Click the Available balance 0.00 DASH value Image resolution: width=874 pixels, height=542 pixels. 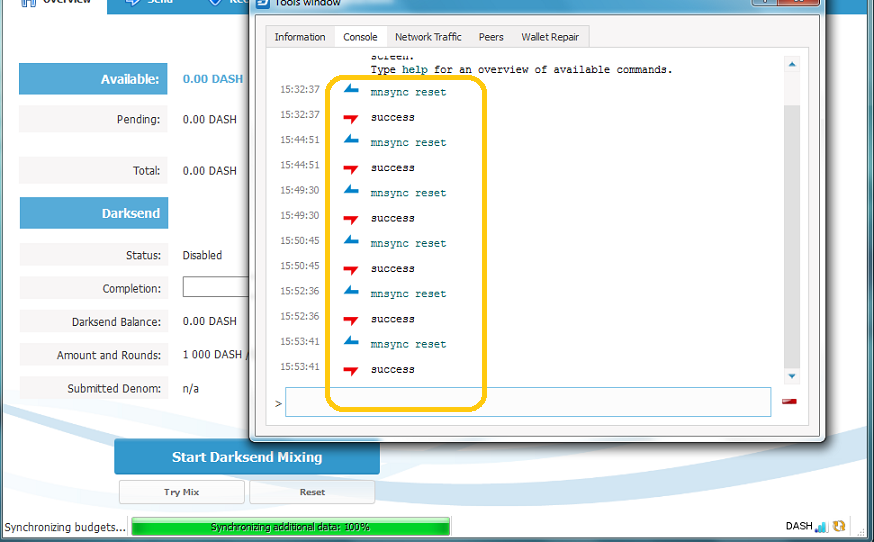213,79
